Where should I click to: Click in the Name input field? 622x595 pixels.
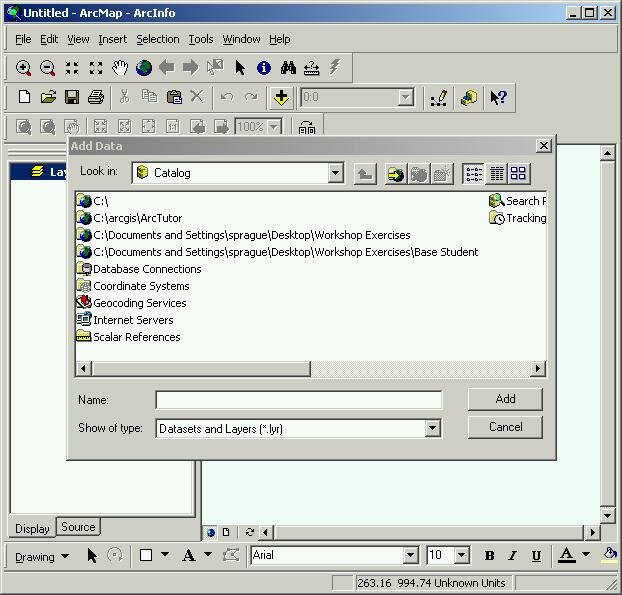click(x=299, y=400)
